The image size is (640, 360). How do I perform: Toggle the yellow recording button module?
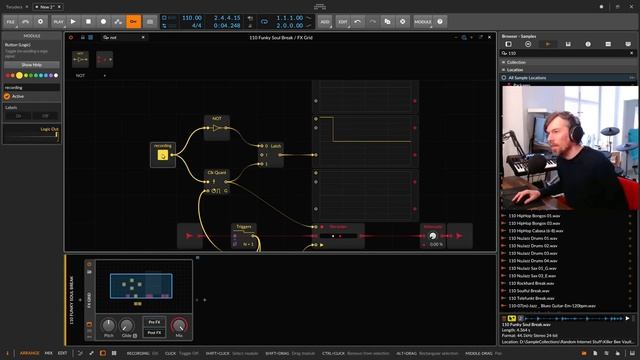click(162, 155)
